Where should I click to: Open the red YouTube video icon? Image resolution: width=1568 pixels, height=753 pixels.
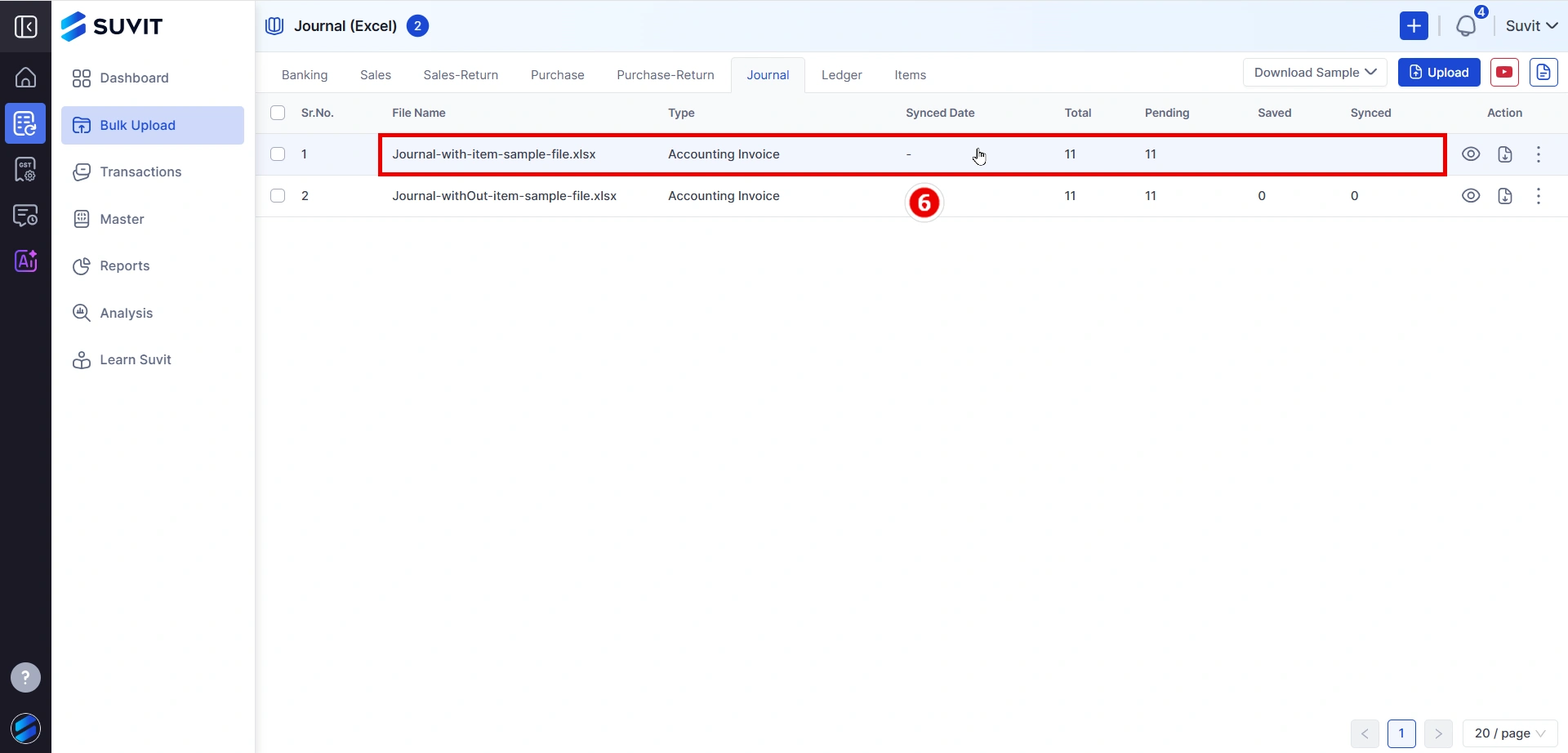click(1504, 73)
